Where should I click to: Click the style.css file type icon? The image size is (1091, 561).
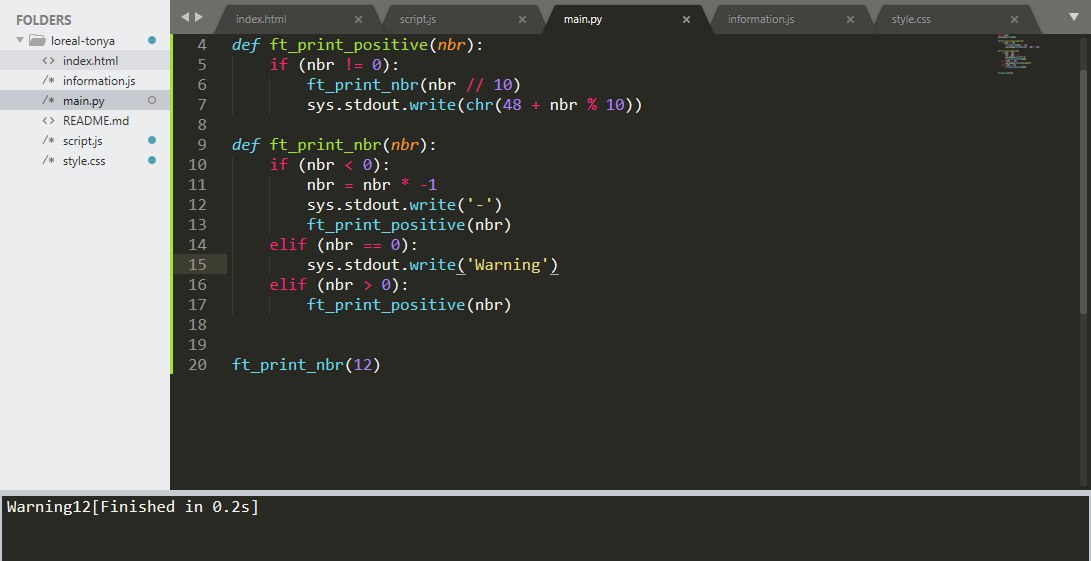[x=49, y=161]
